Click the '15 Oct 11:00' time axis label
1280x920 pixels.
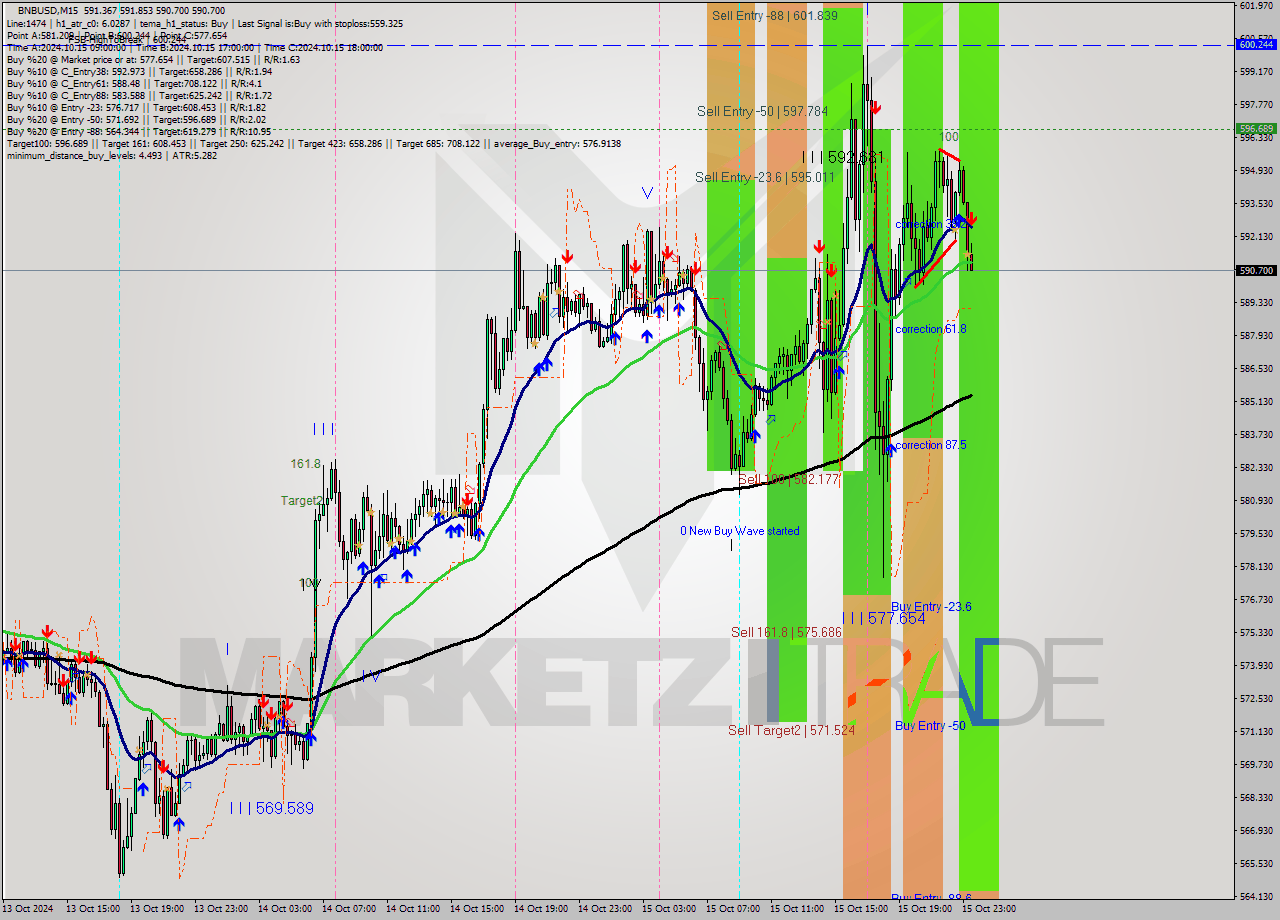coord(798,909)
